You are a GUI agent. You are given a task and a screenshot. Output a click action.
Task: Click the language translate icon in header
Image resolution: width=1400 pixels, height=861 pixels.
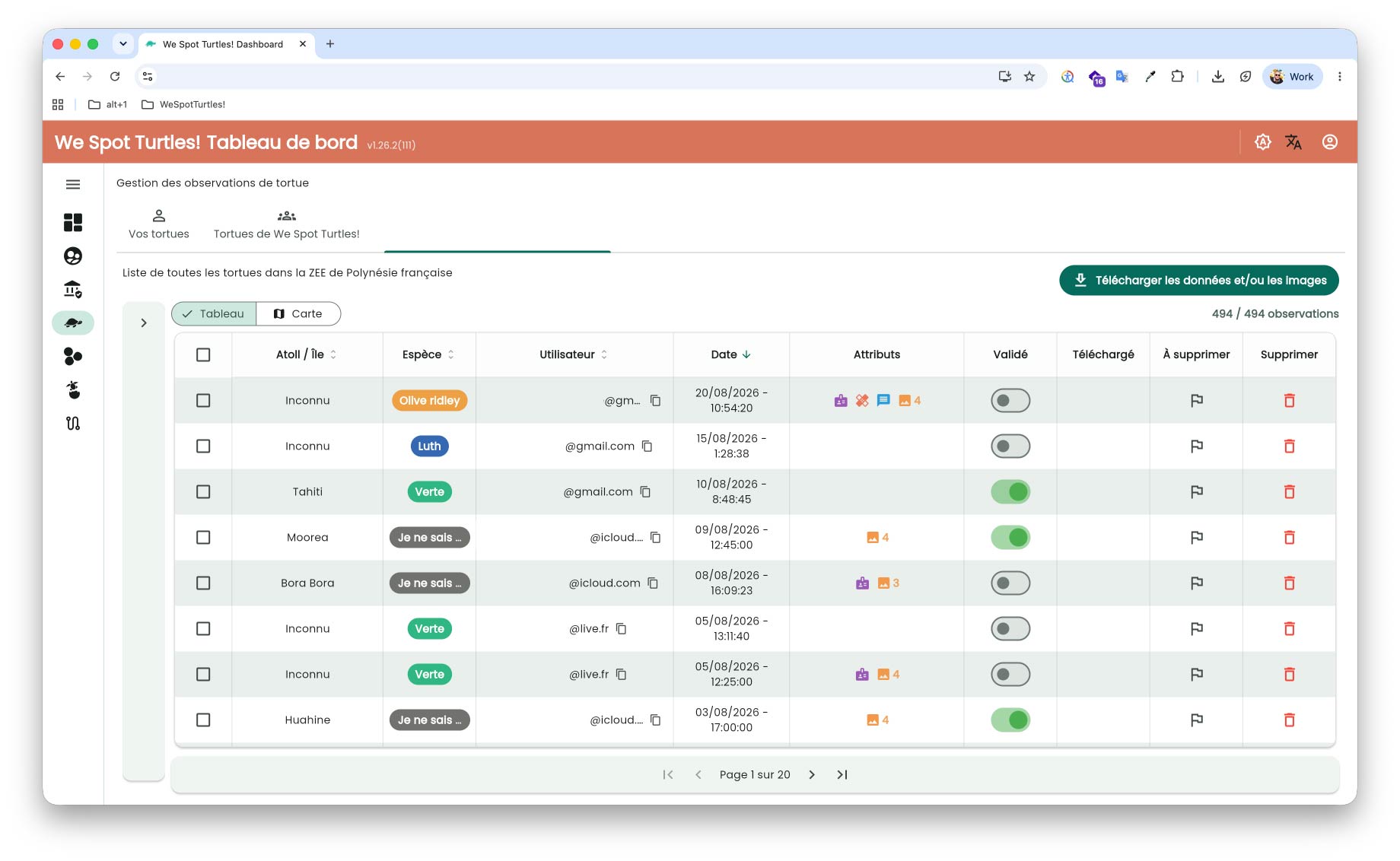point(1293,142)
